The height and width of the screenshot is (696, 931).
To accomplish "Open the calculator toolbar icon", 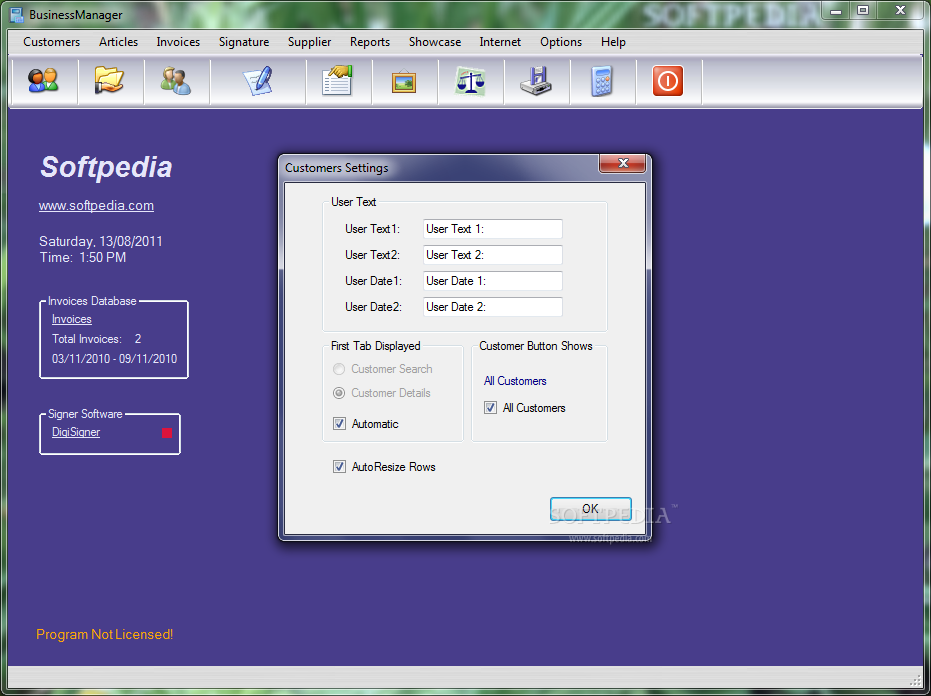I will click(601, 81).
